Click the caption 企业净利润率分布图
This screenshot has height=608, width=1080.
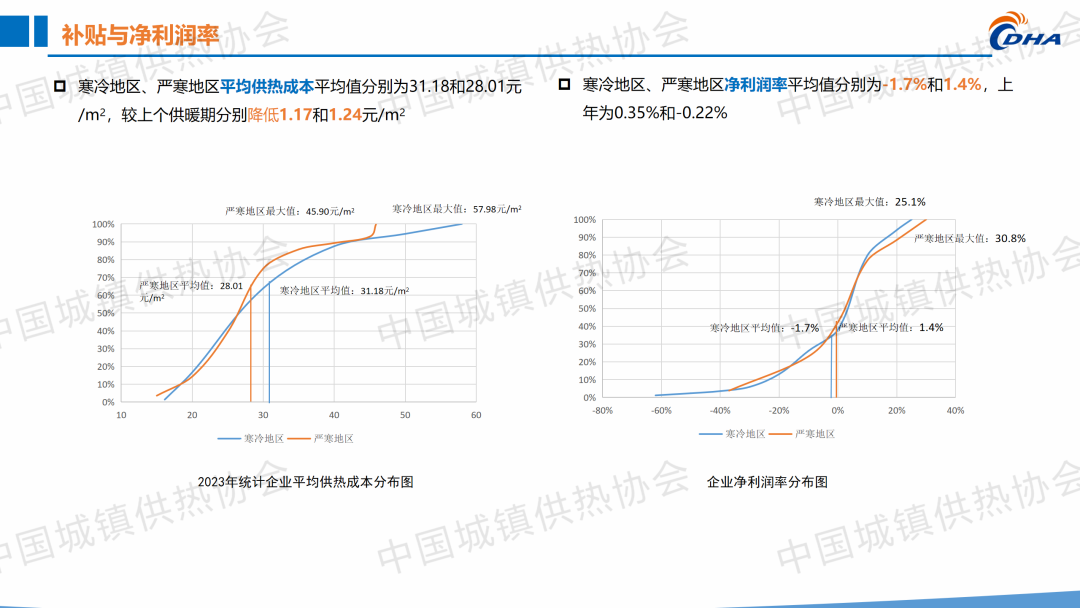click(x=767, y=482)
